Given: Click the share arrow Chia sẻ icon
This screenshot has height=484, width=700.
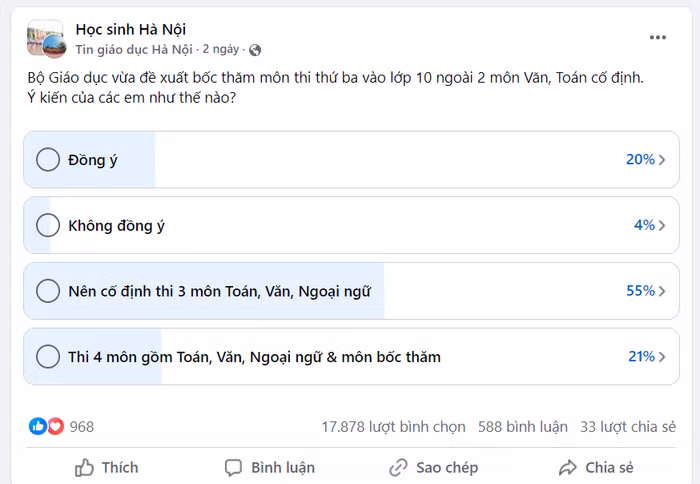Looking at the screenshot, I should (568, 467).
